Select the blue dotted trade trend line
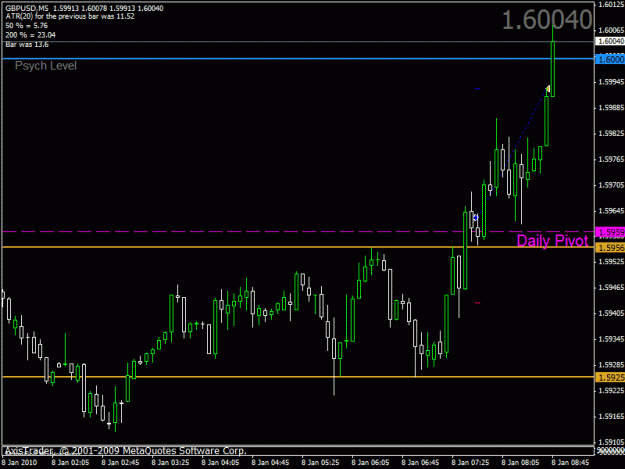Screen dimensions: 625x469 pyautogui.click(x=512, y=153)
